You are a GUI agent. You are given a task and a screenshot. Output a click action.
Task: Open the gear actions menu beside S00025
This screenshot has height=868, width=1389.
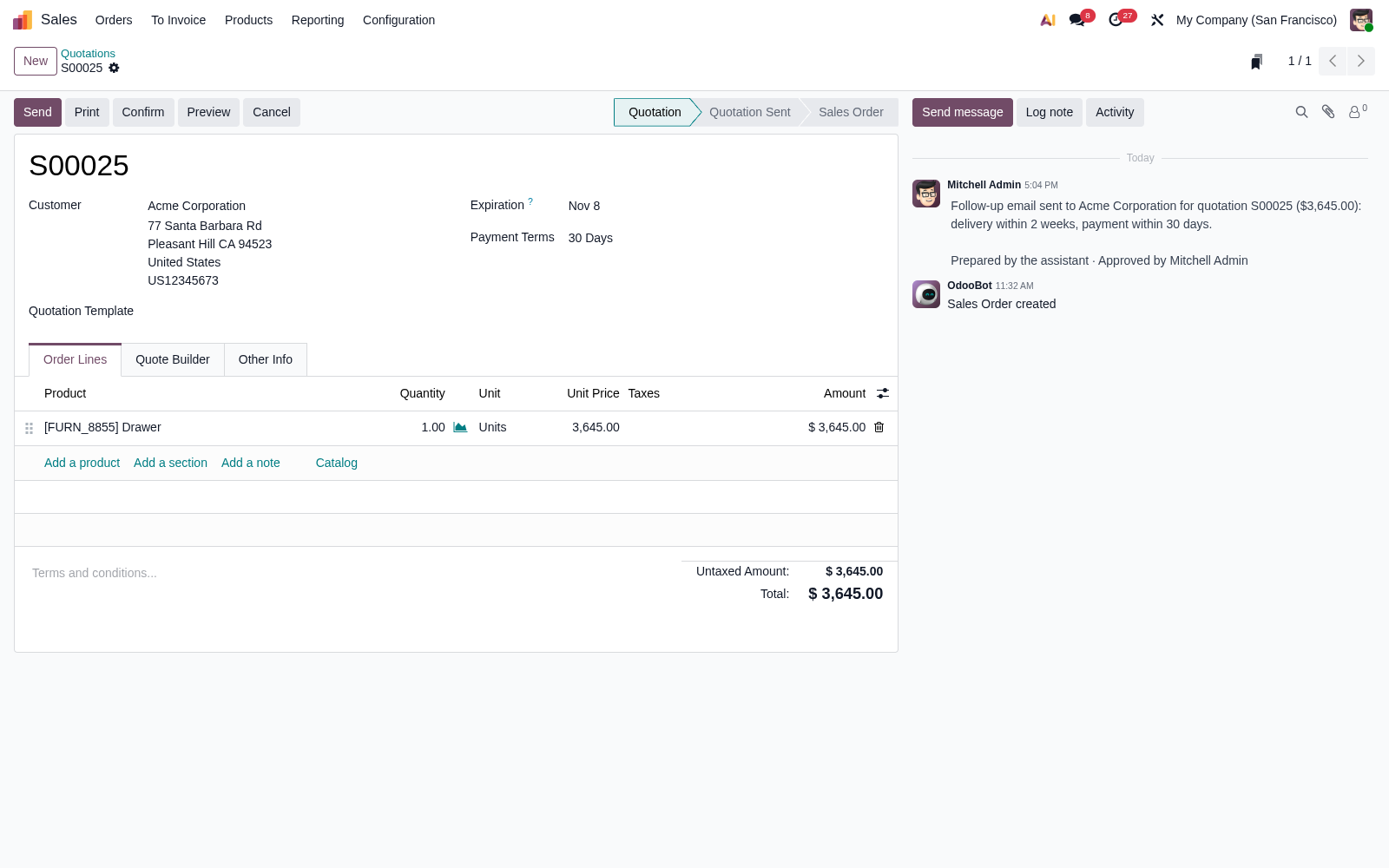coord(114,68)
